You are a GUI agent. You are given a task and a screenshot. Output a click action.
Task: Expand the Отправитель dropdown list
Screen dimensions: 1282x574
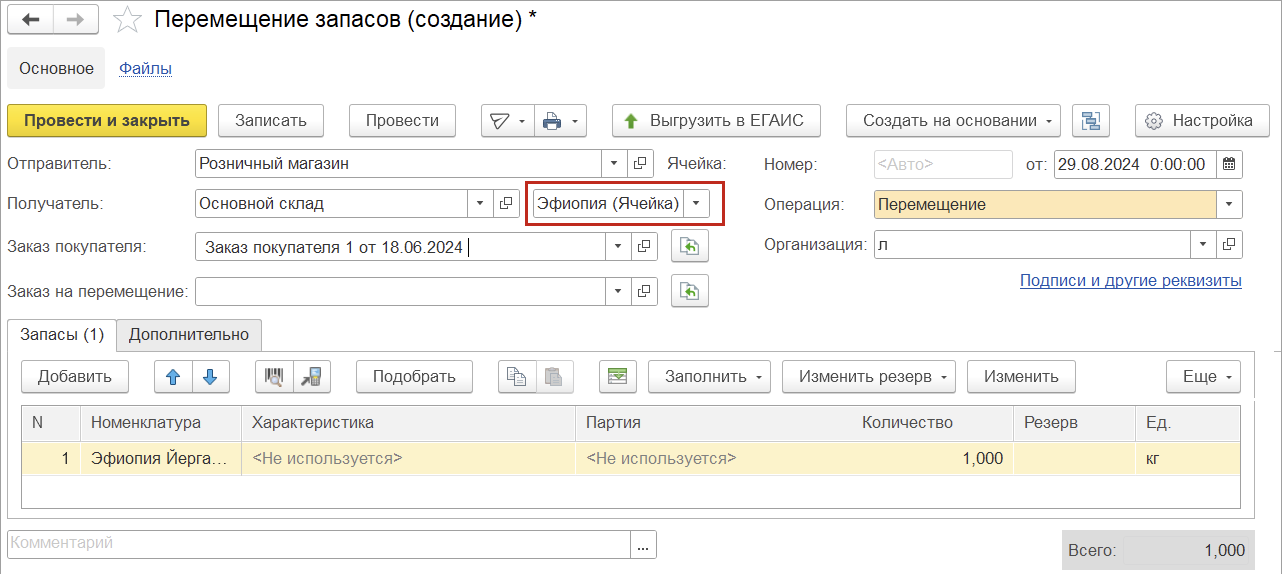click(x=615, y=164)
